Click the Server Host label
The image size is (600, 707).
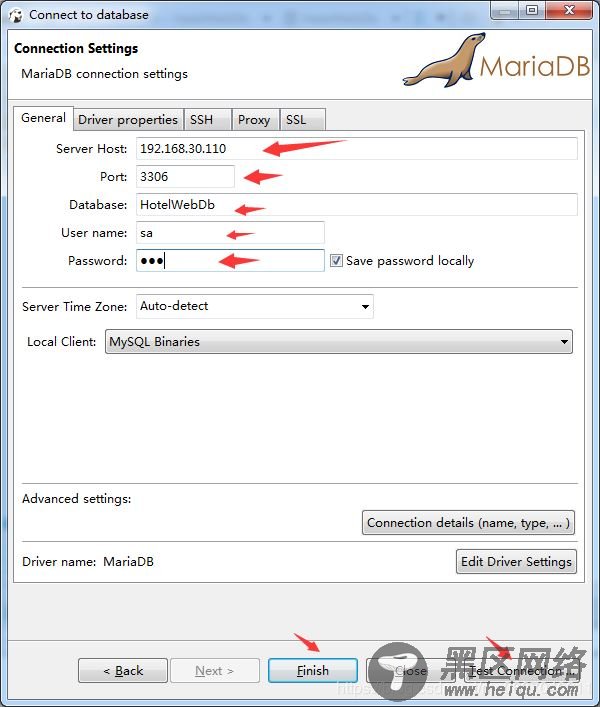coord(92,149)
